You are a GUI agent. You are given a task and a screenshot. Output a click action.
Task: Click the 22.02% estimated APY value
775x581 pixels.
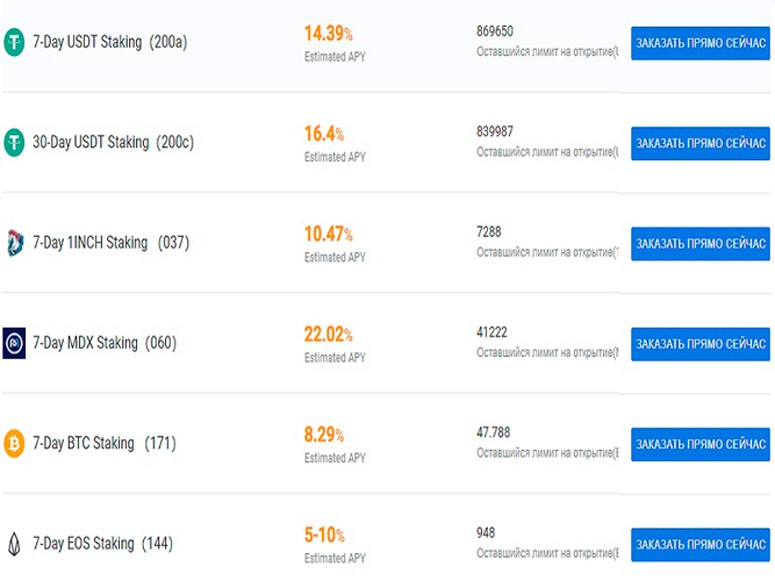(328, 335)
